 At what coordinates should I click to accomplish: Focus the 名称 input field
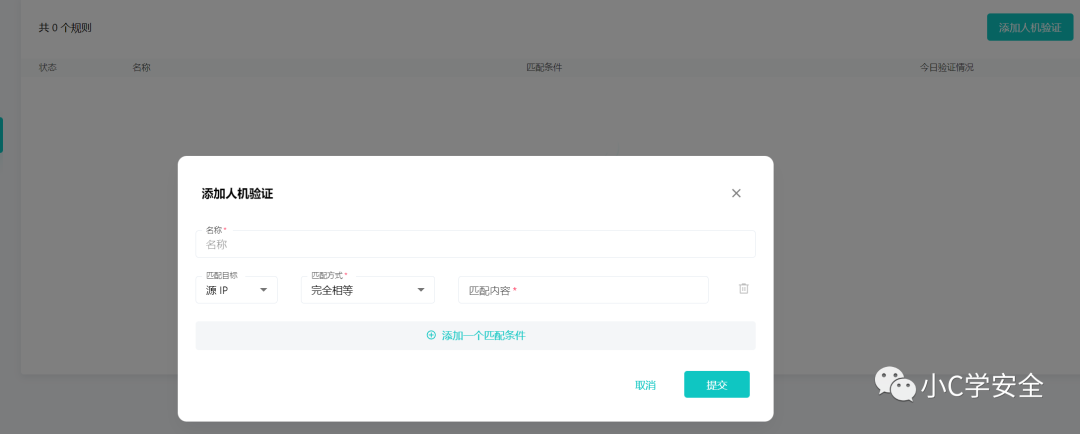[475, 244]
